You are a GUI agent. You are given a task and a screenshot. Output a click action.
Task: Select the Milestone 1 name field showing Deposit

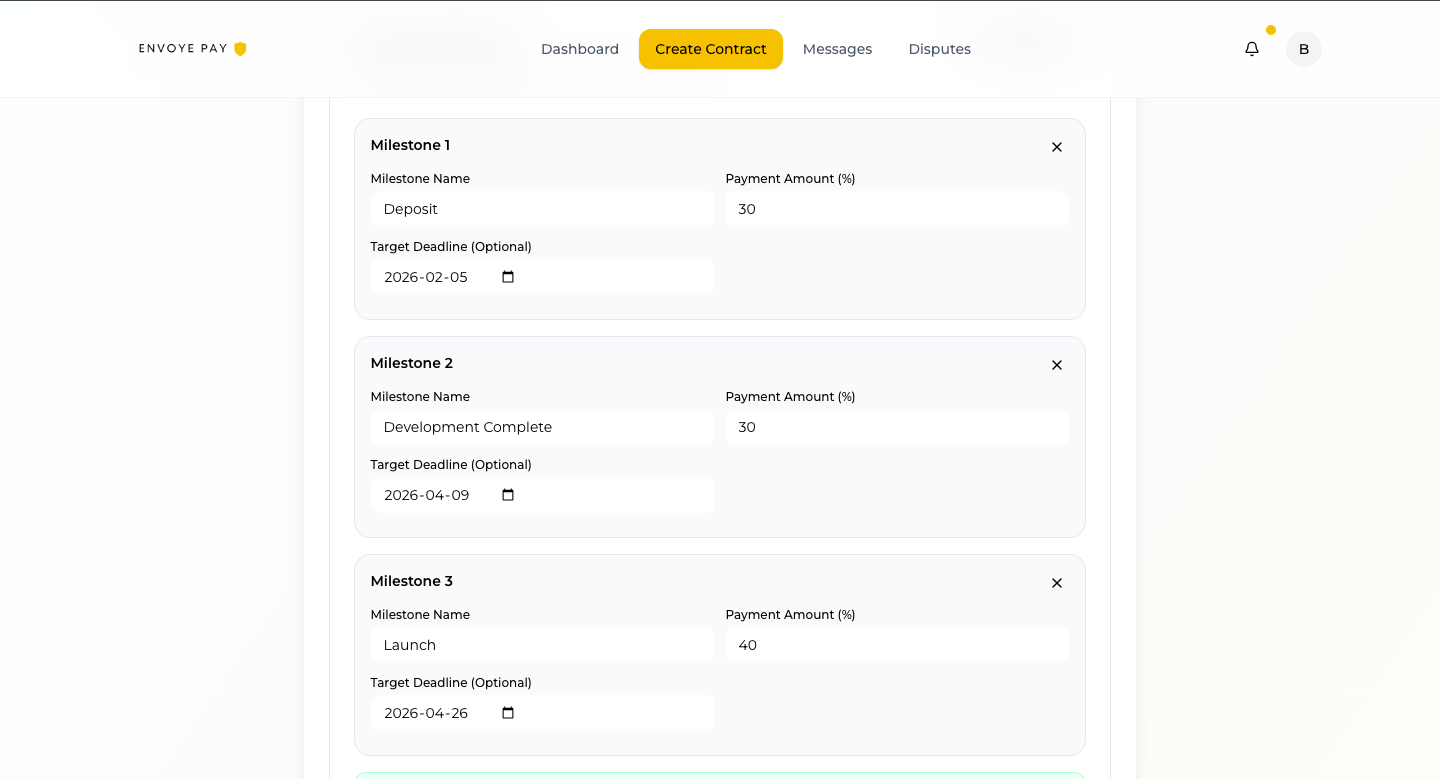[542, 209]
